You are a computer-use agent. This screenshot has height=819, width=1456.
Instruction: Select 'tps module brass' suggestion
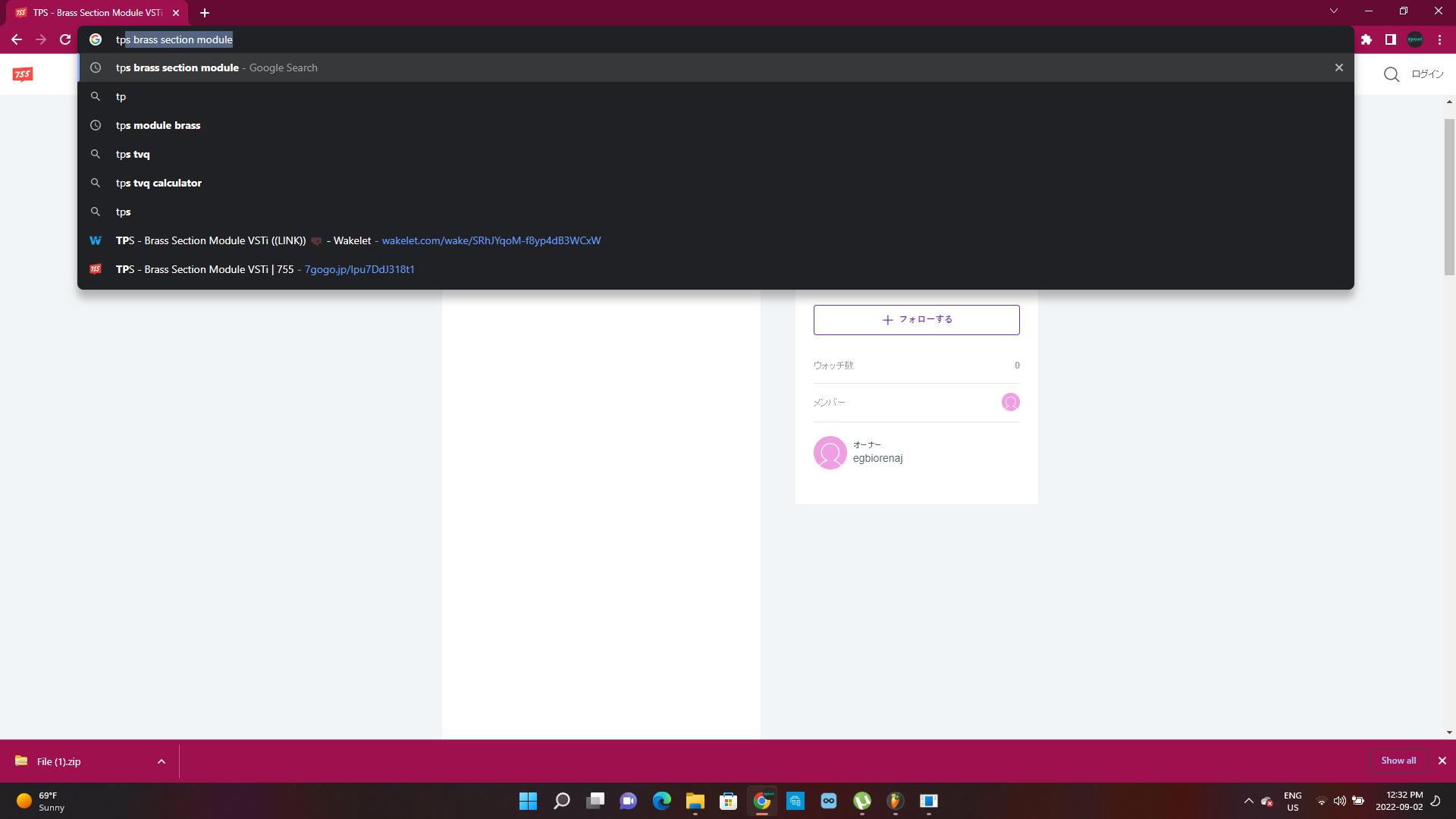click(158, 125)
